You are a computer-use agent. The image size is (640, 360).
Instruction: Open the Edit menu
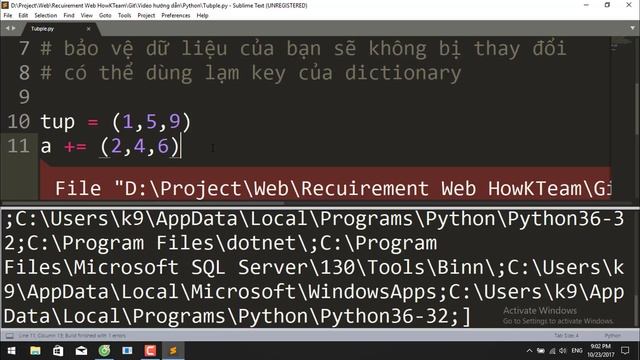pos(23,16)
